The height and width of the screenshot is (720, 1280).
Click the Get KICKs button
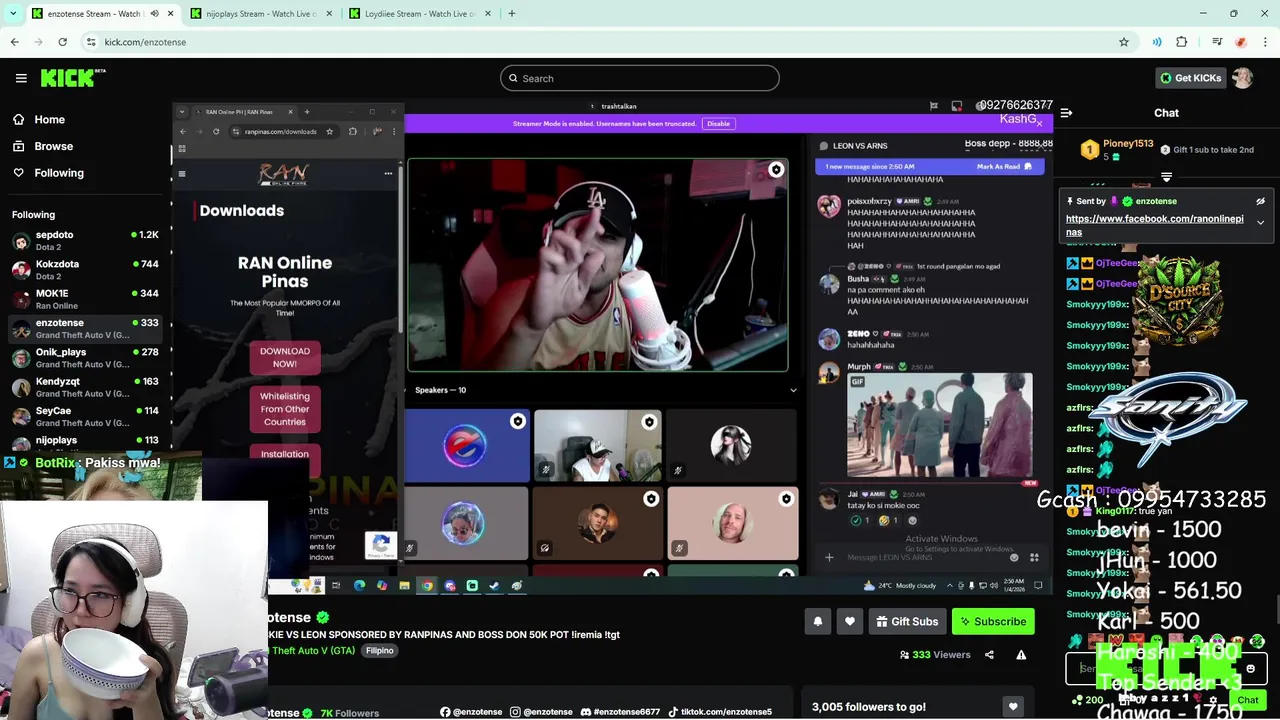point(1189,78)
